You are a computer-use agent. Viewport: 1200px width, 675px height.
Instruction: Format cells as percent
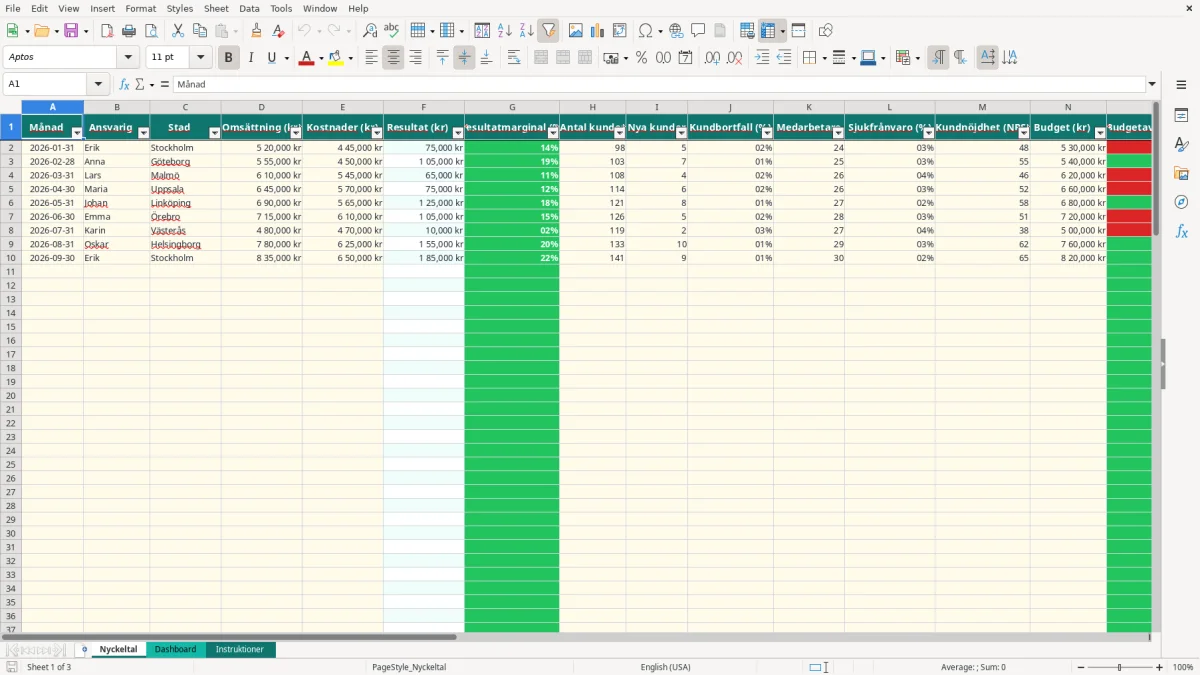(641, 58)
